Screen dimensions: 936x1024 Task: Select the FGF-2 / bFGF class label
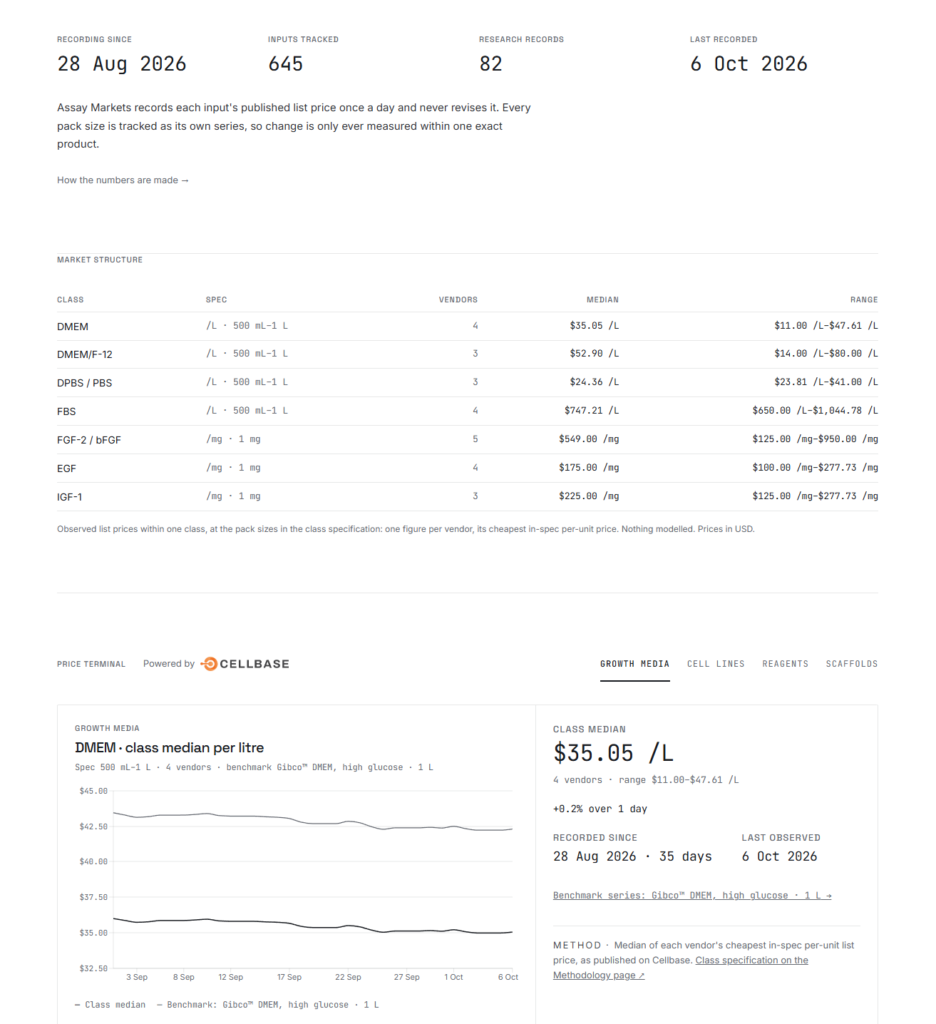pos(89,440)
